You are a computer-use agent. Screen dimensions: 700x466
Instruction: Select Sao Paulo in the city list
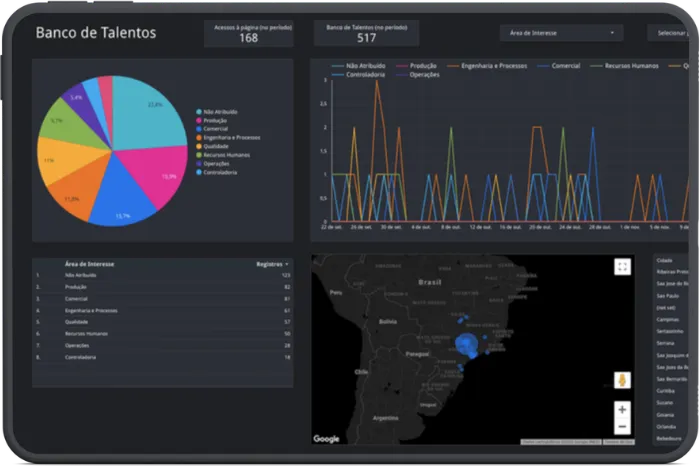pyautogui.click(x=667, y=296)
